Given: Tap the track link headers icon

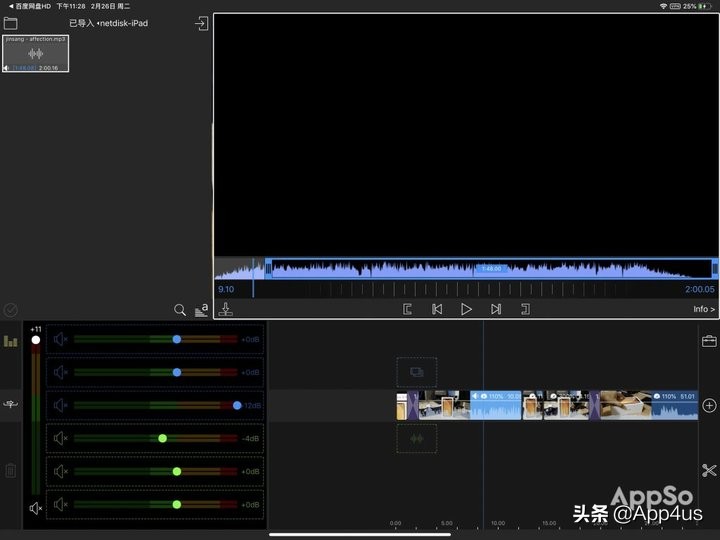Looking at the screenshot, I should click(11, 405).
